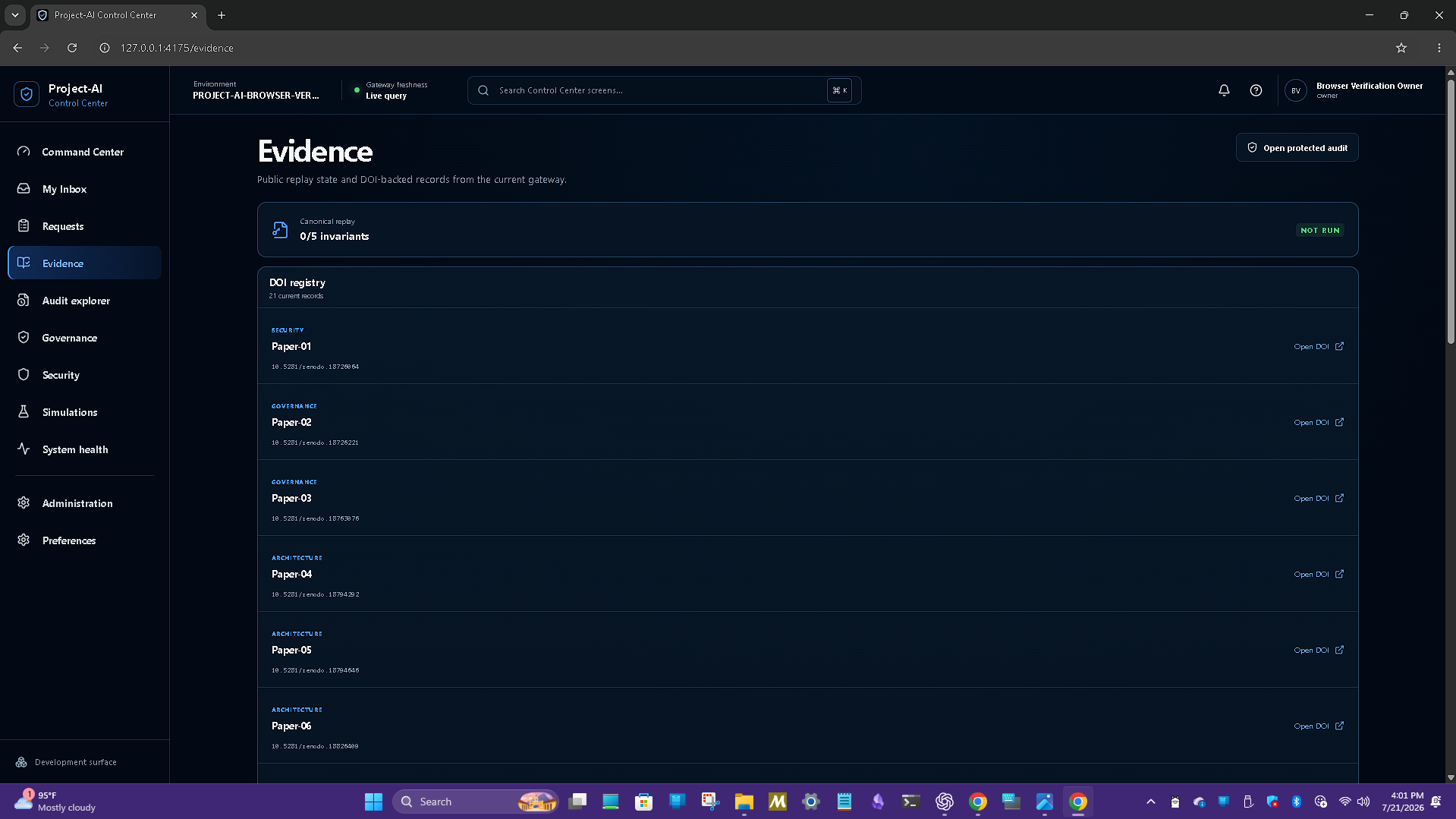
Task: Open the tab search dropdown arrow in Chrome
Action: tap(14, 15)
